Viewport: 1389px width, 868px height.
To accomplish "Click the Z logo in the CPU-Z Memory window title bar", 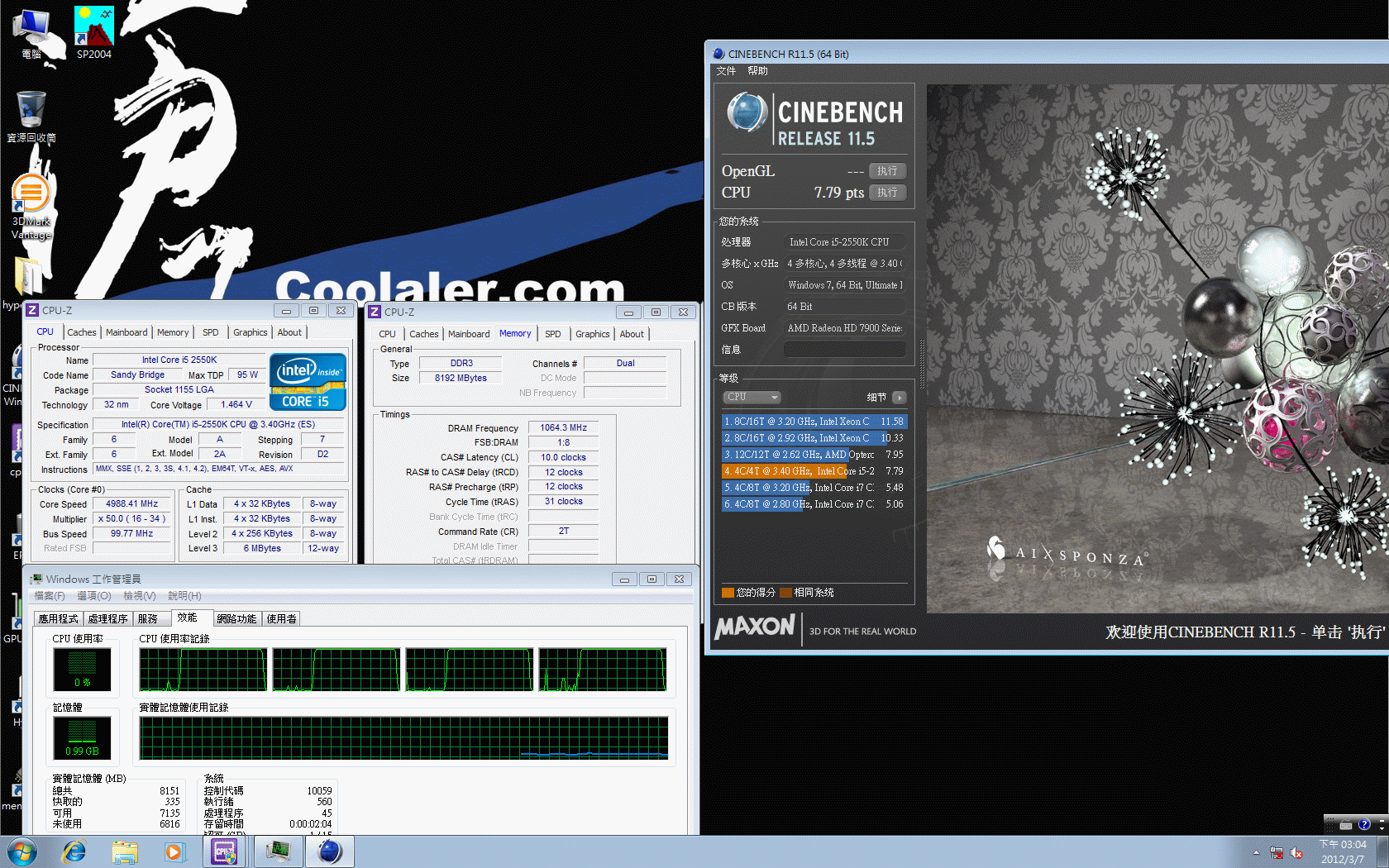I will coord(375,312).
